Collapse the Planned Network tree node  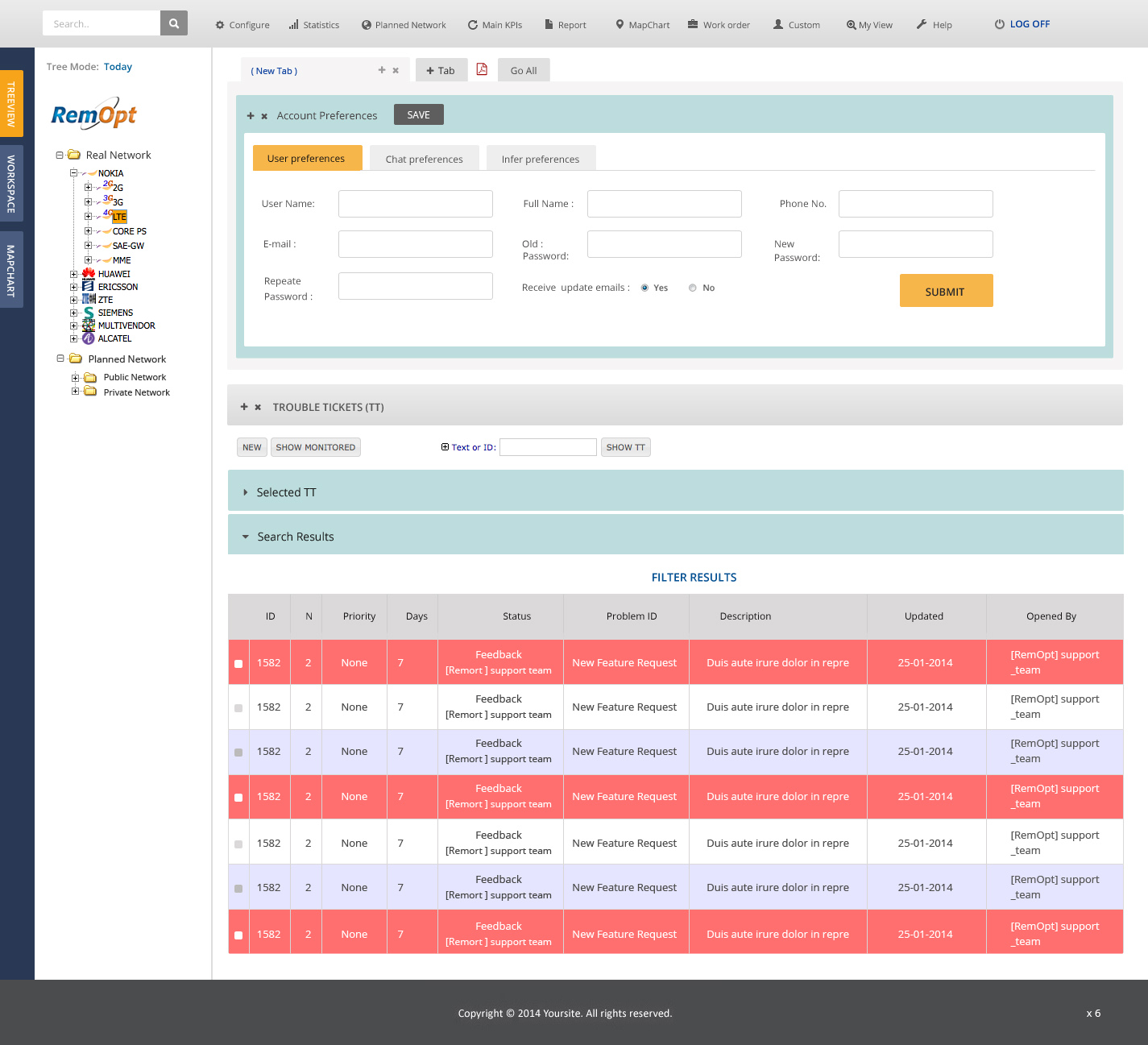pyautogui.click(x=60, y=359)
